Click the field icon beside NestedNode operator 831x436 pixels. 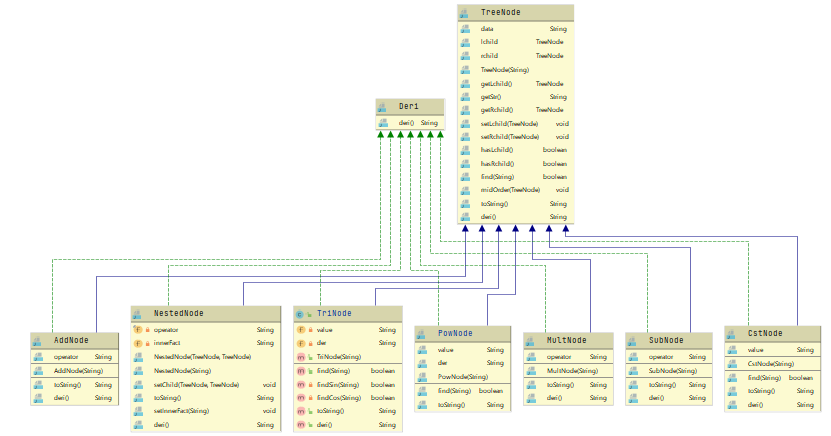click(x=138, y=330)
